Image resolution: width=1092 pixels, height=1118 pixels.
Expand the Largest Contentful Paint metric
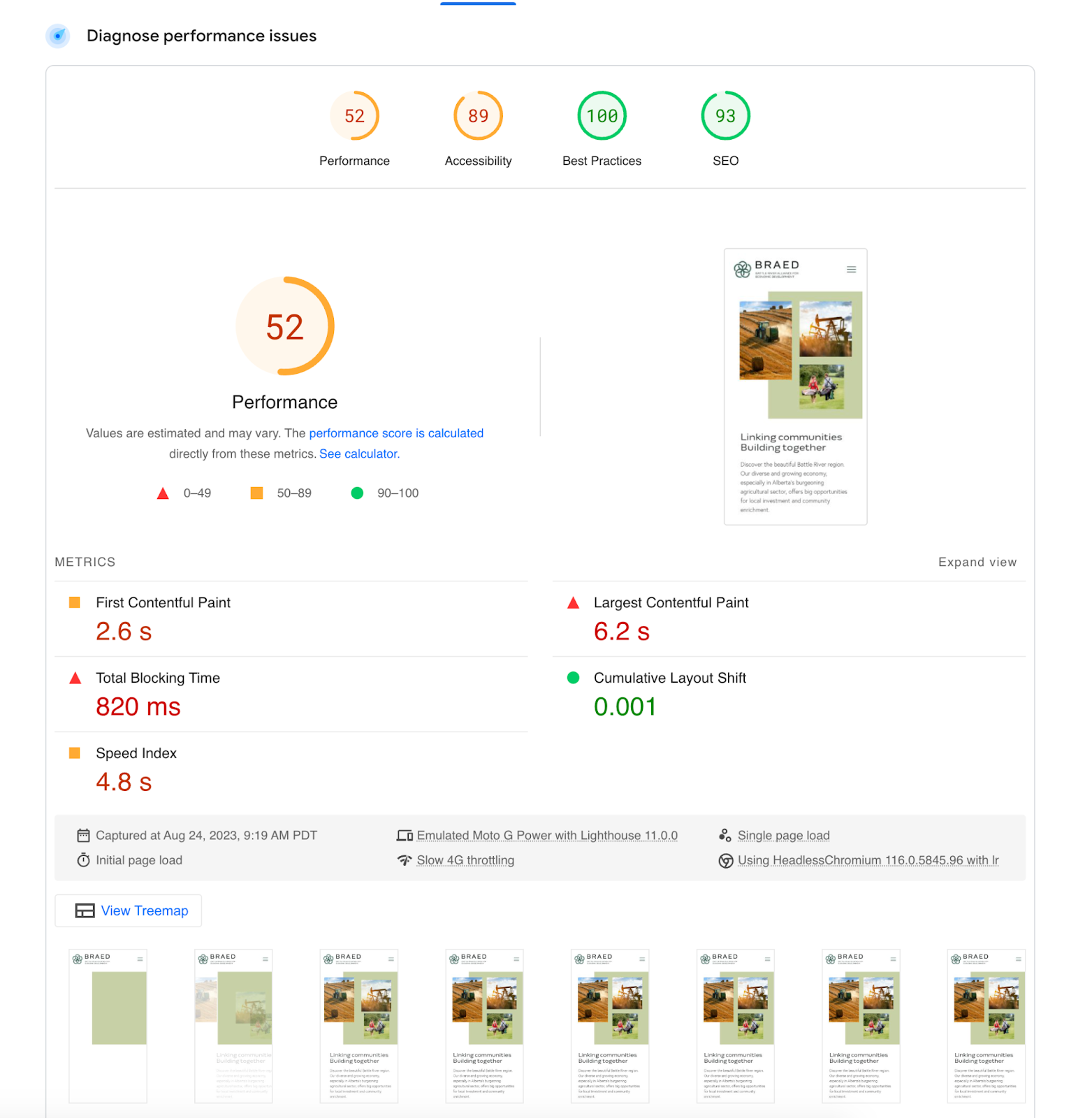click(671, 603)
